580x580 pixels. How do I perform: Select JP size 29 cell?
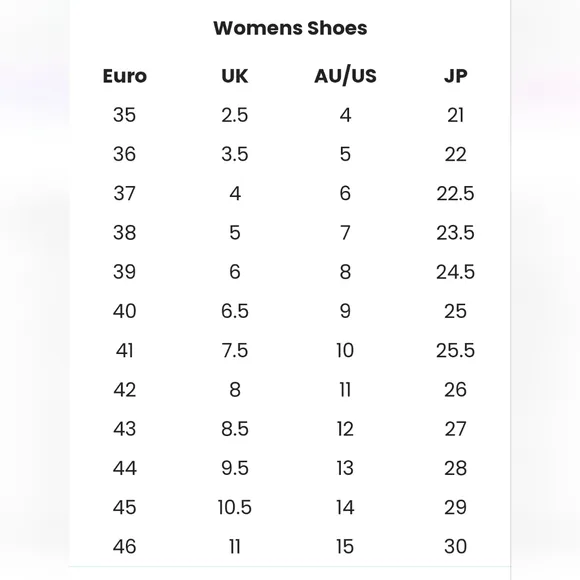(455, 507)
